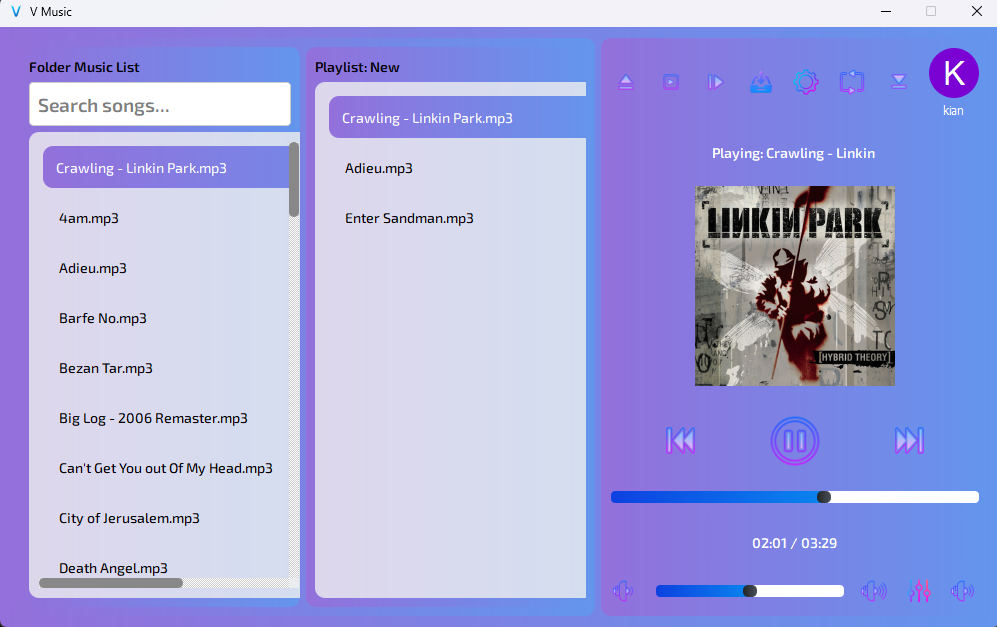
Task: Skip to the previous track
Action: click(x=680, y=441)
